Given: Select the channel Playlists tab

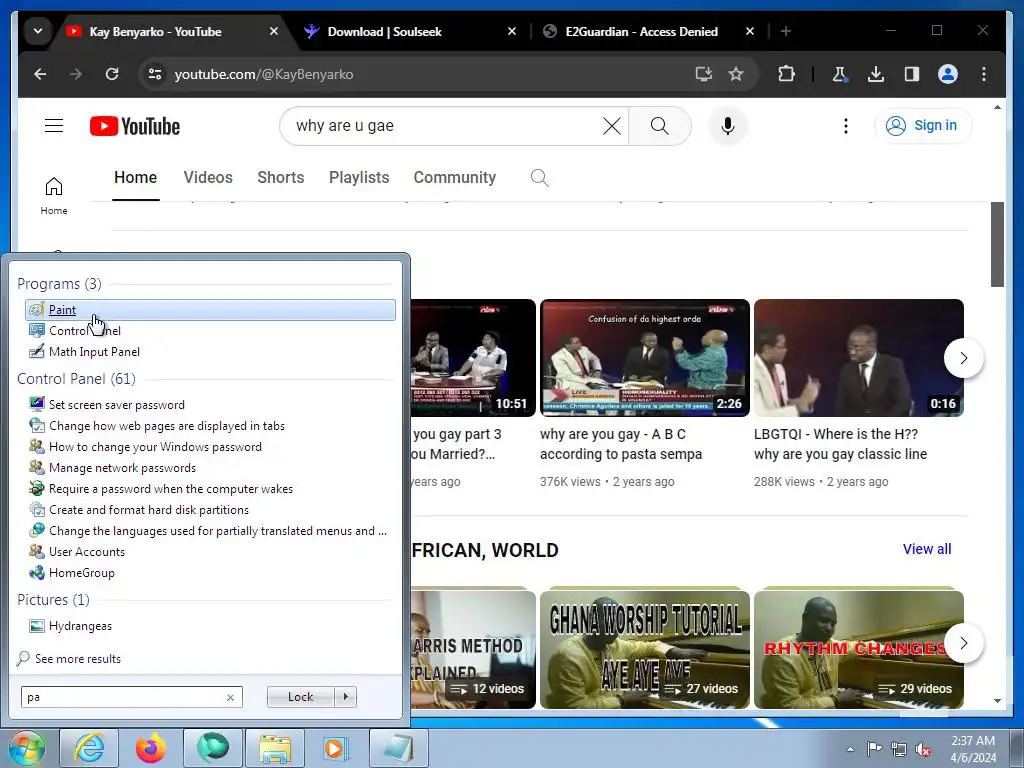Looking at the screenshot, I should [359, 178].
